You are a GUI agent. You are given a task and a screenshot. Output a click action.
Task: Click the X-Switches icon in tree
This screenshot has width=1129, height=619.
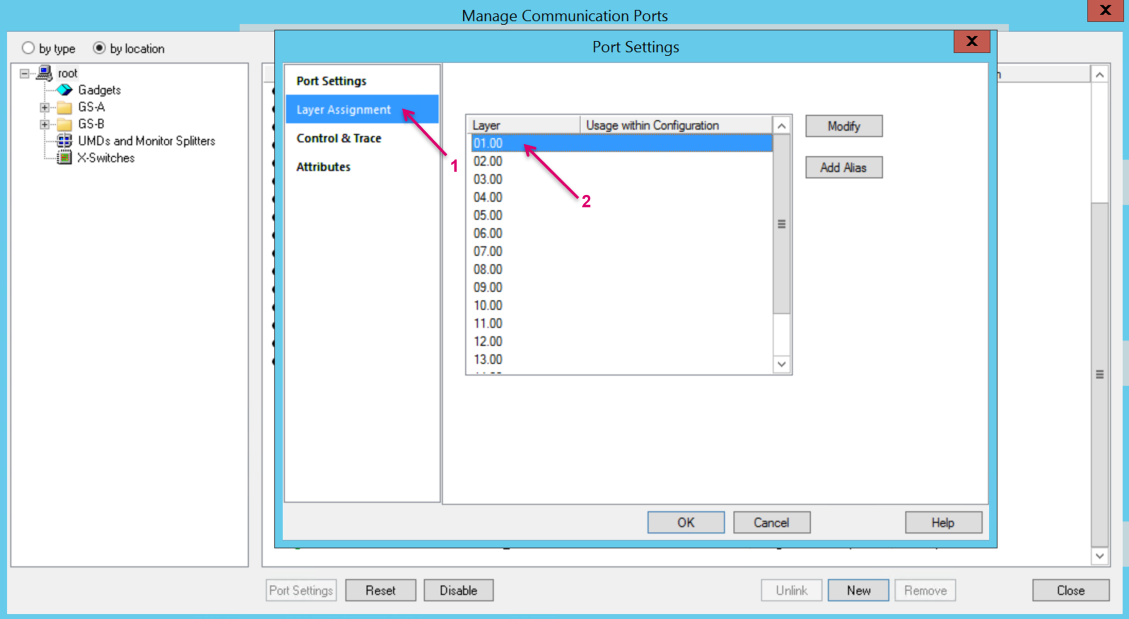pyautogui.click(x=64, y=158)
